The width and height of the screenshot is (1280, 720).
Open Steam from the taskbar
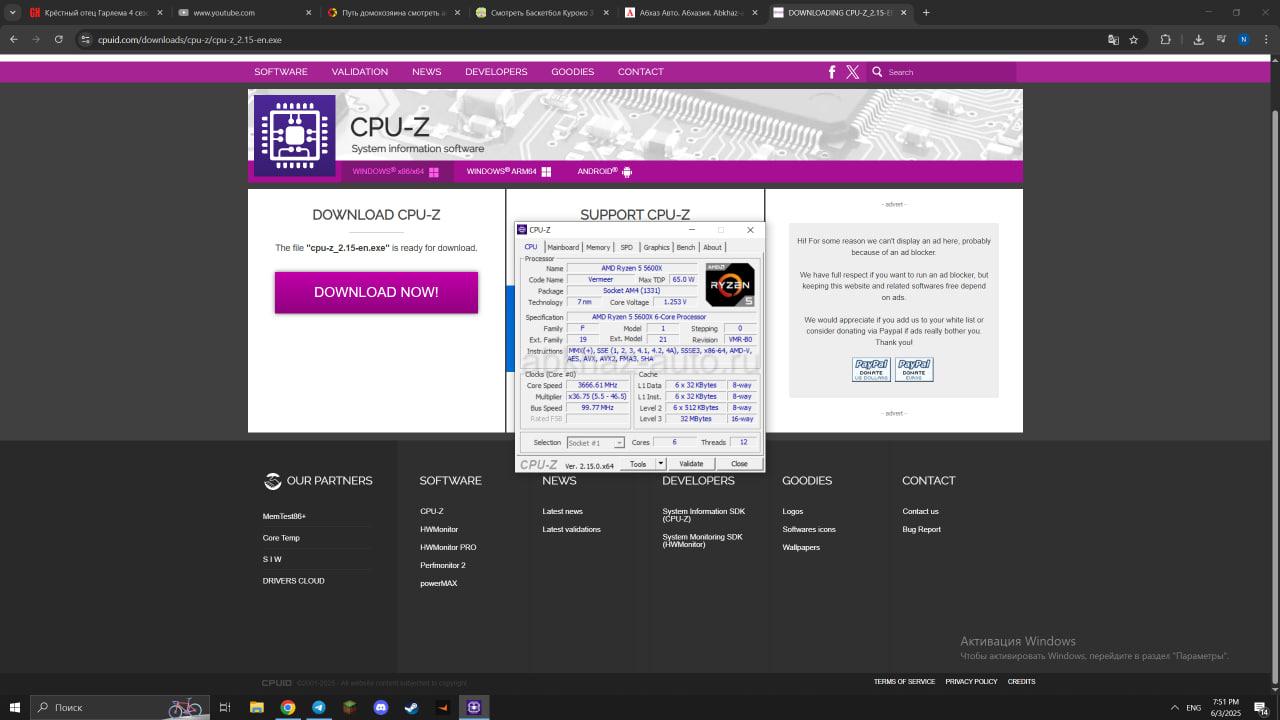(411, 707)
